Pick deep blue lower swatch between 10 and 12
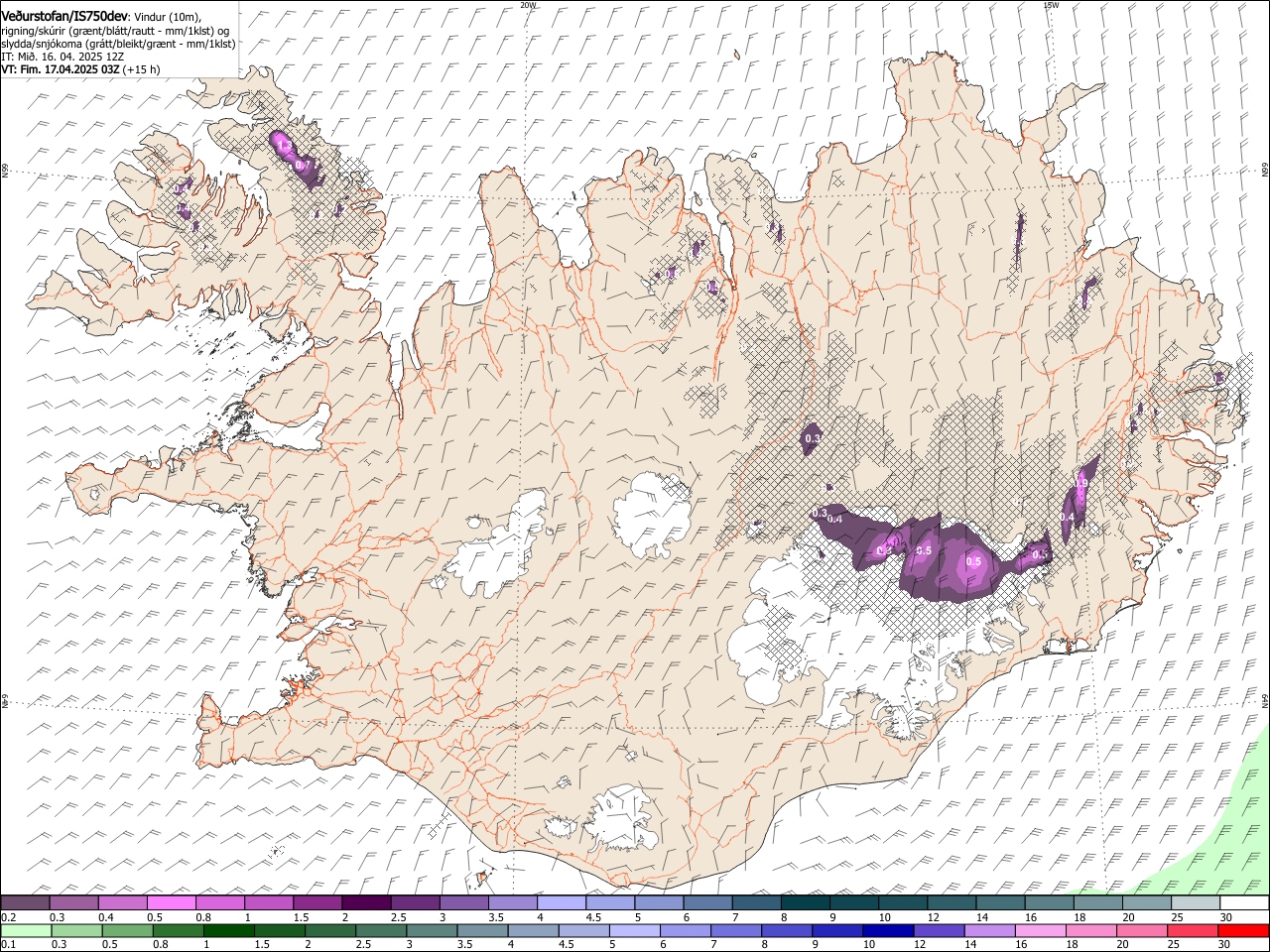Image resolution: width=1270 pixels, height=952 pixels. (888, 930)
